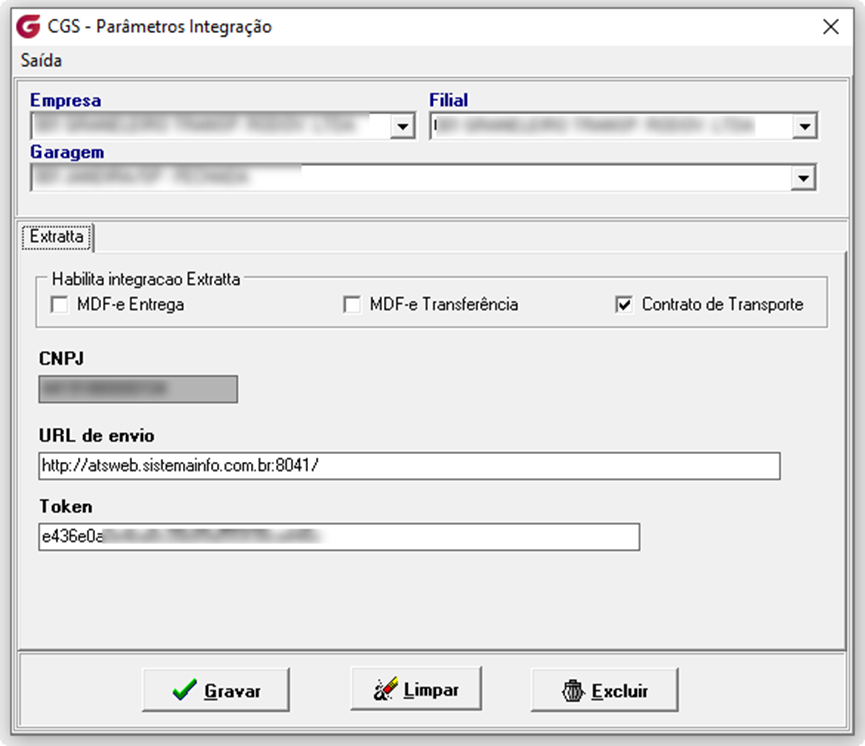Click the URL de envio field
This screenshot has height=746, width=865.
tap(409, 466)
